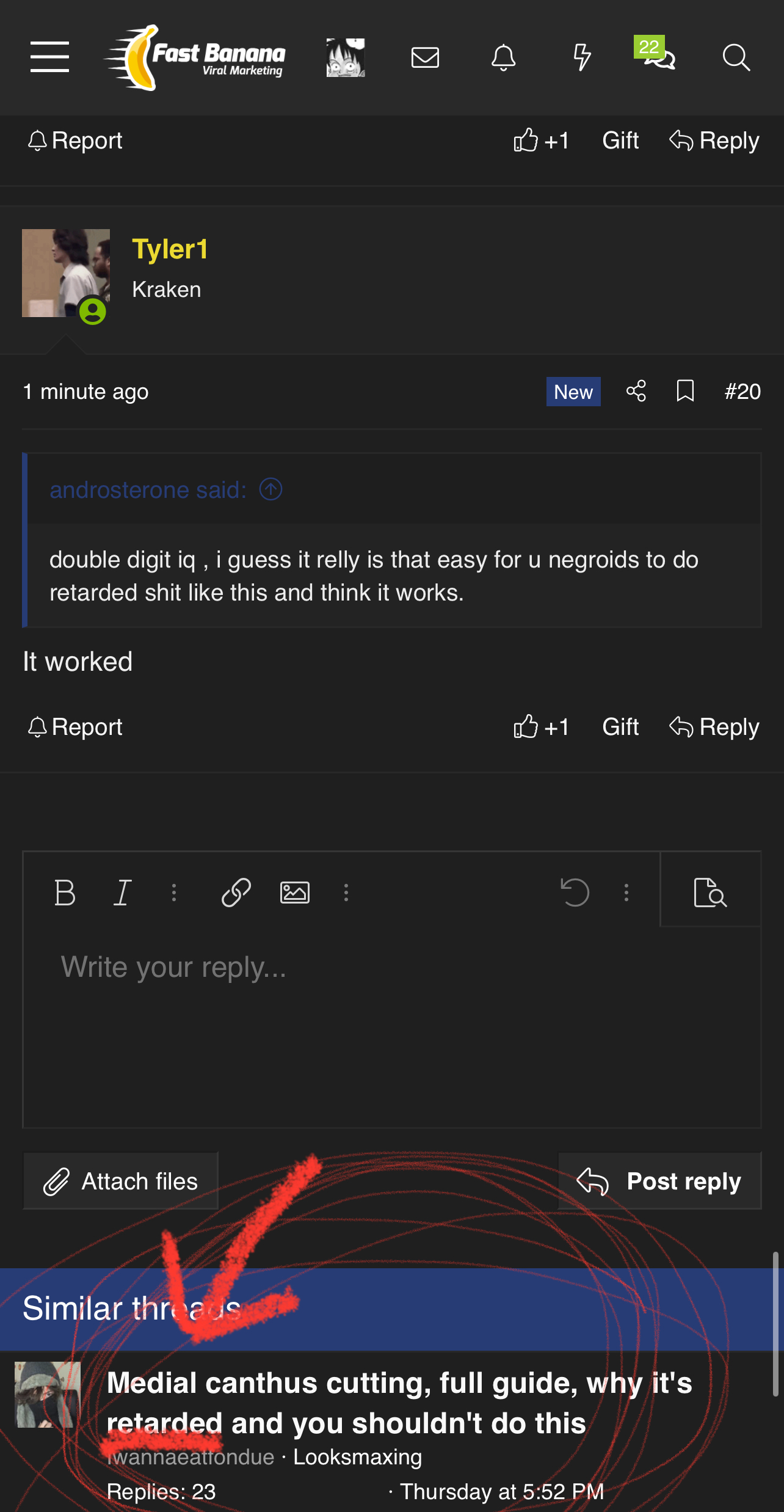Open the search magnifier icon
This screenshot has height=1512, width=784.
click(736, 57)
